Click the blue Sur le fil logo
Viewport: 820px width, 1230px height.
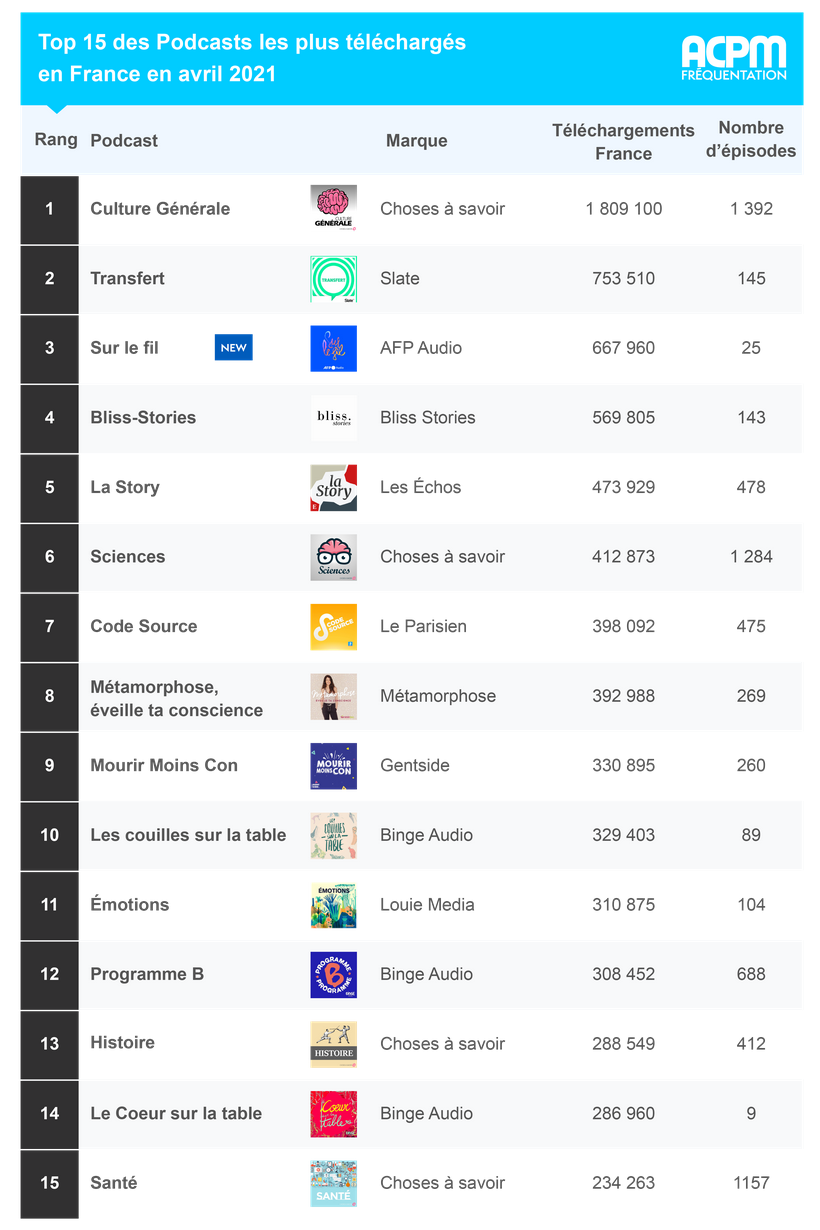coord(333,348)
